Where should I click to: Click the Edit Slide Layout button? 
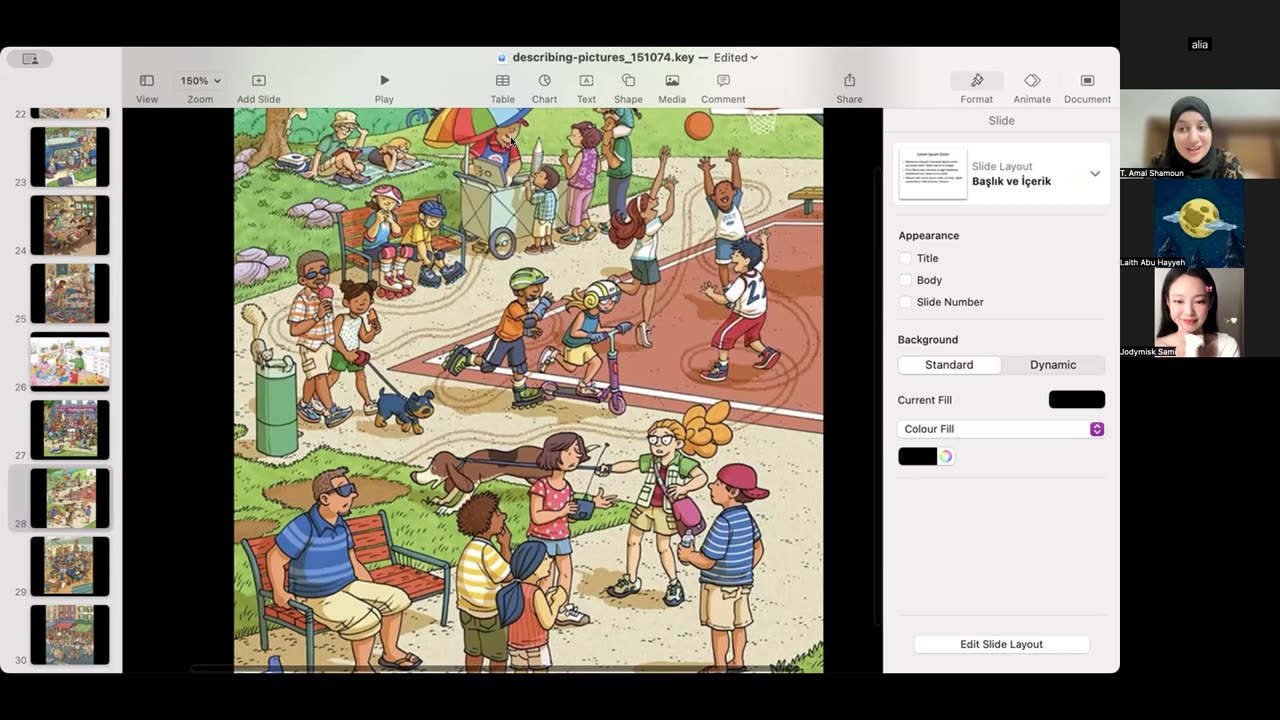(1001, 644)
